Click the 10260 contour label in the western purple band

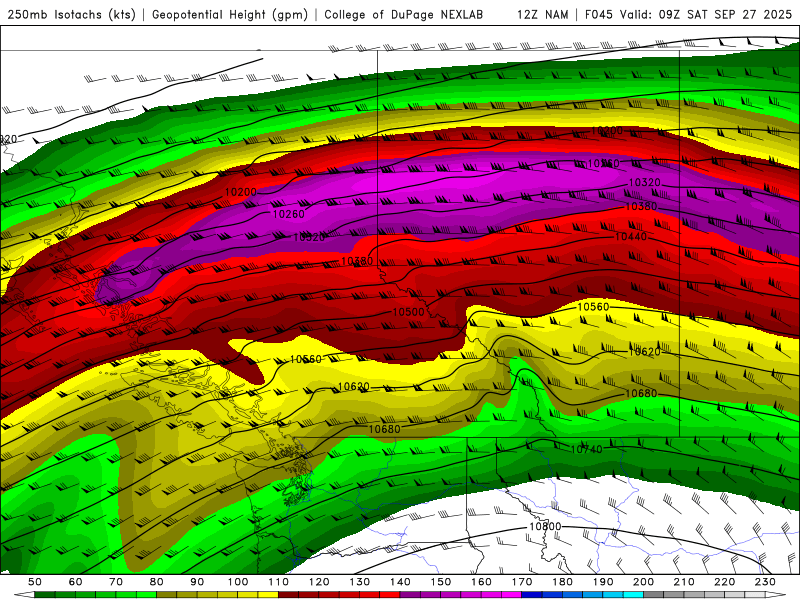(x=289, y=214)
